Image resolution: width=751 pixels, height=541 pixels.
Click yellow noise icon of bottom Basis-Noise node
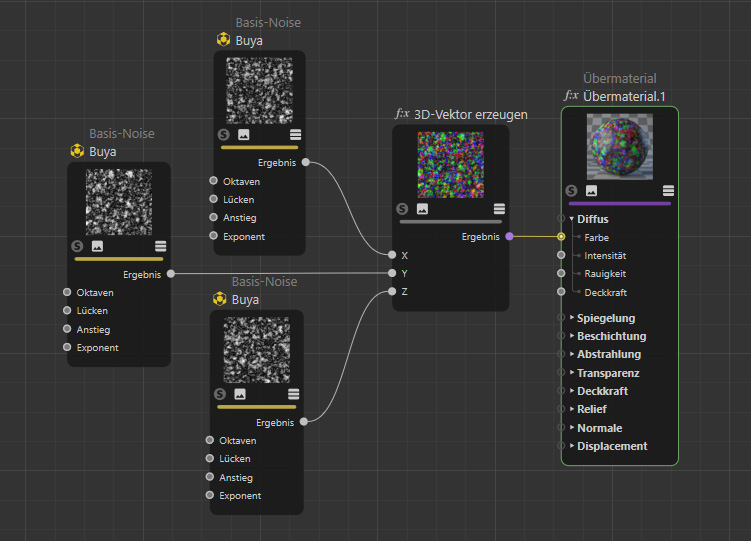click(220, 299)
